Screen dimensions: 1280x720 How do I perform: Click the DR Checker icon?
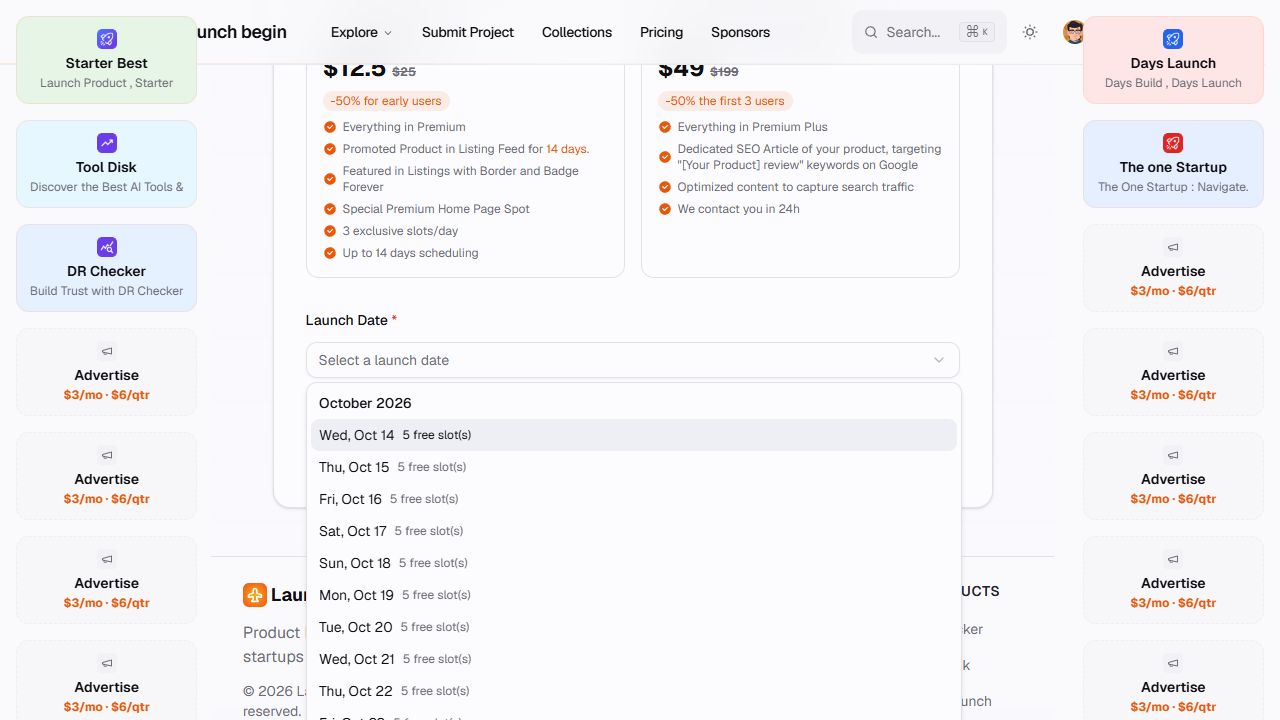pos(107,247)
